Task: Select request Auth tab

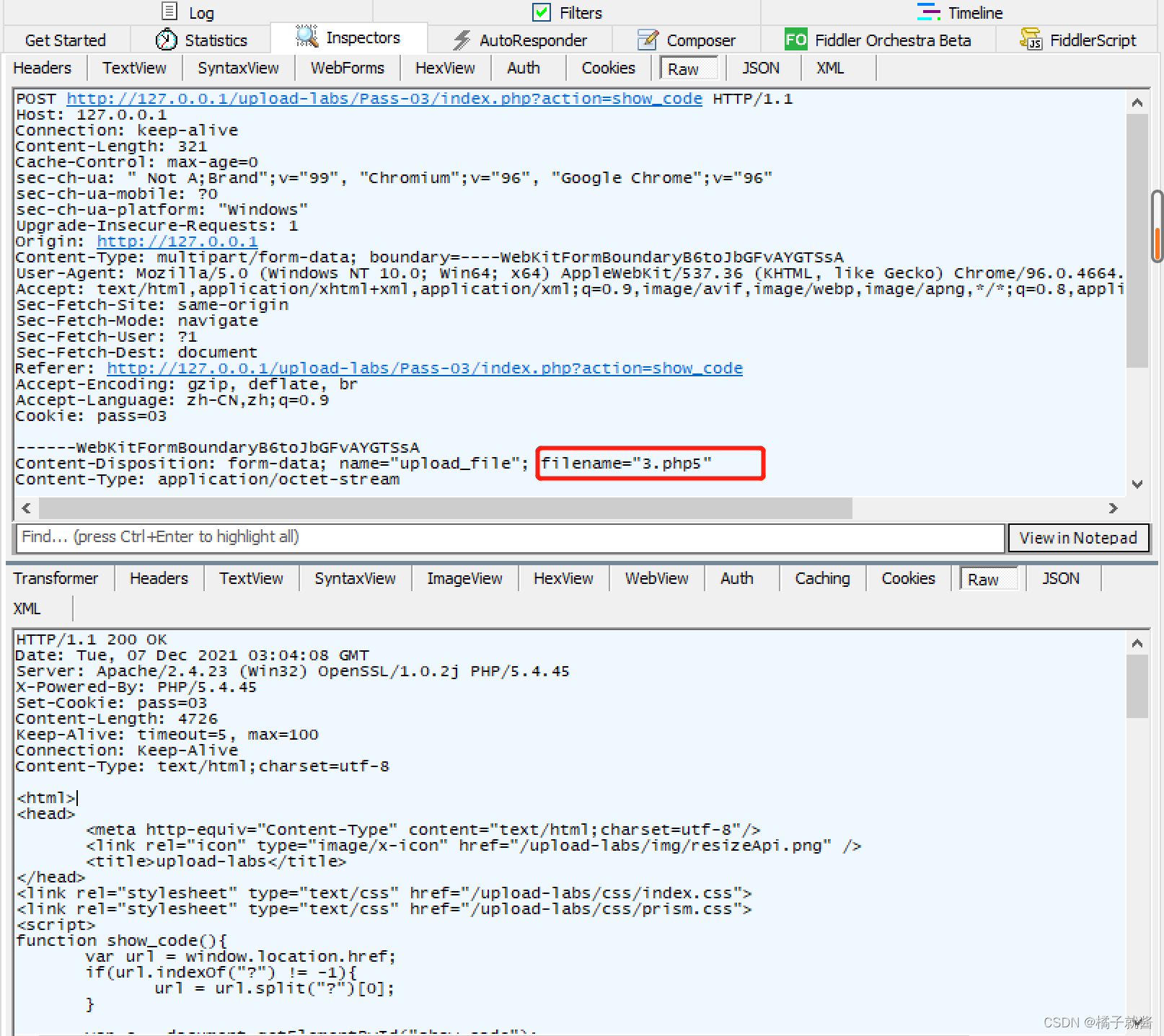Action: coord(524,68)
